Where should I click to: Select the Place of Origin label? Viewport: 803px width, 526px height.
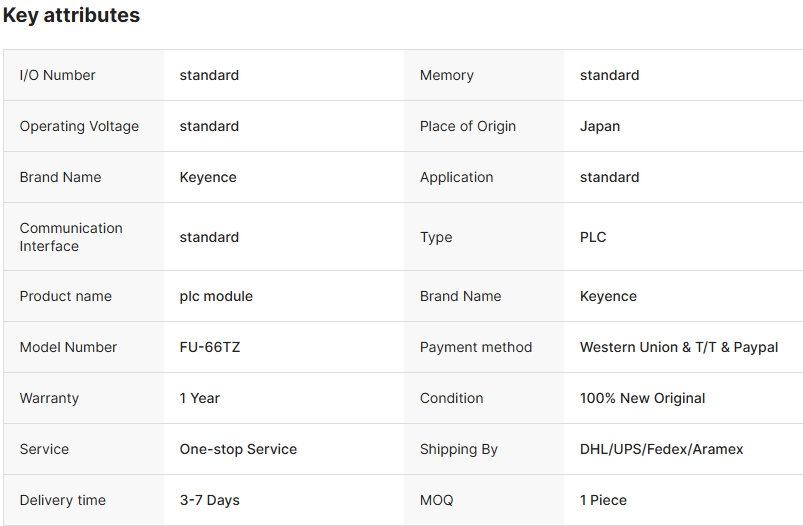click(x=468, y=126)
